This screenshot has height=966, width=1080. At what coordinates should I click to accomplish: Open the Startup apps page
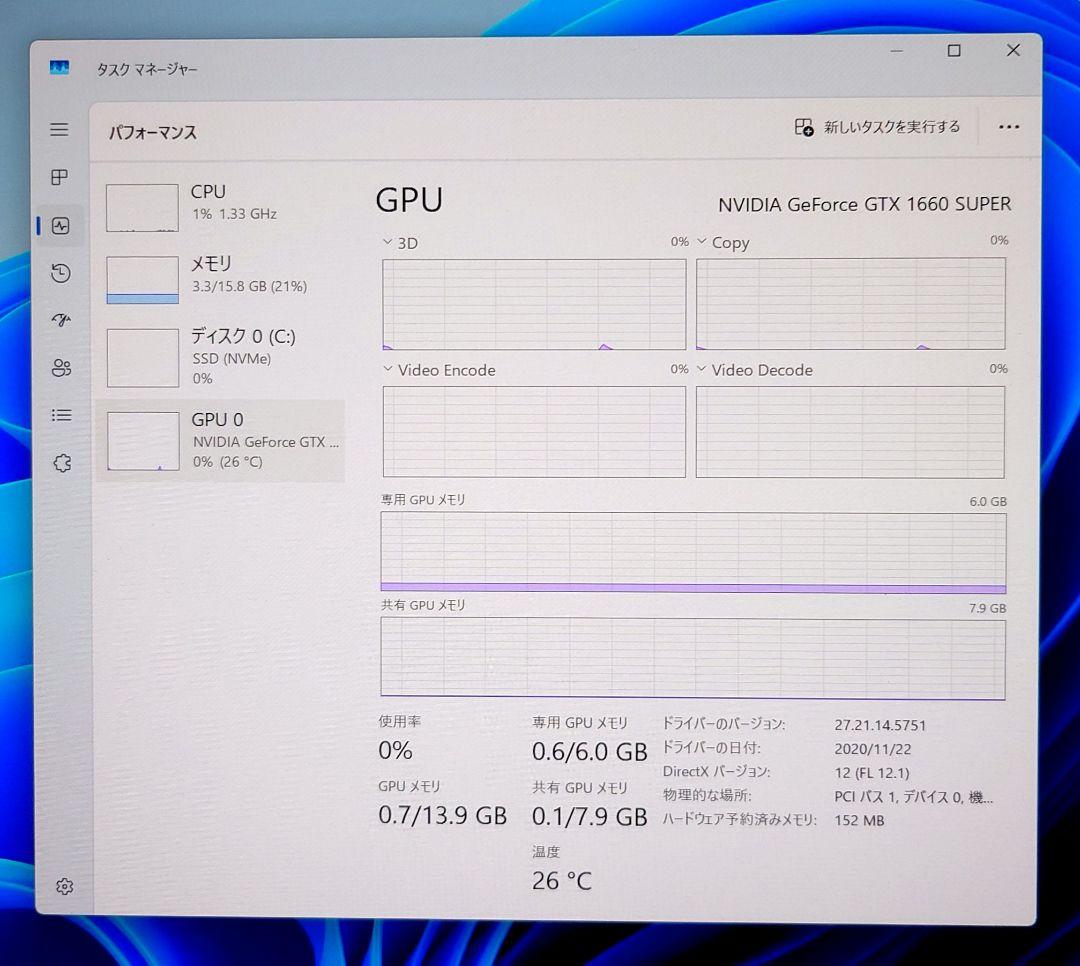point(60,320)
